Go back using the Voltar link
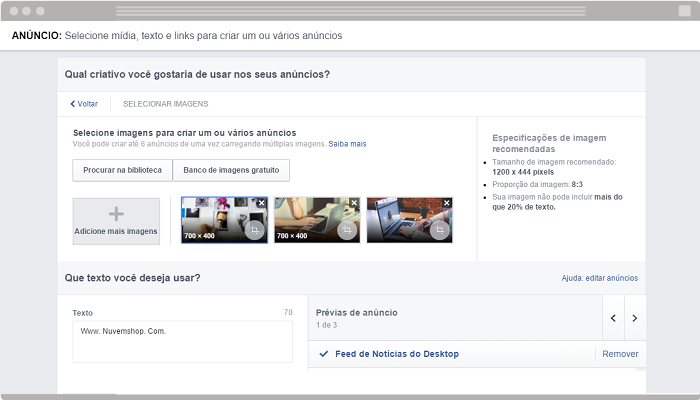Screen dimensions: 700x400 (84, 104)
